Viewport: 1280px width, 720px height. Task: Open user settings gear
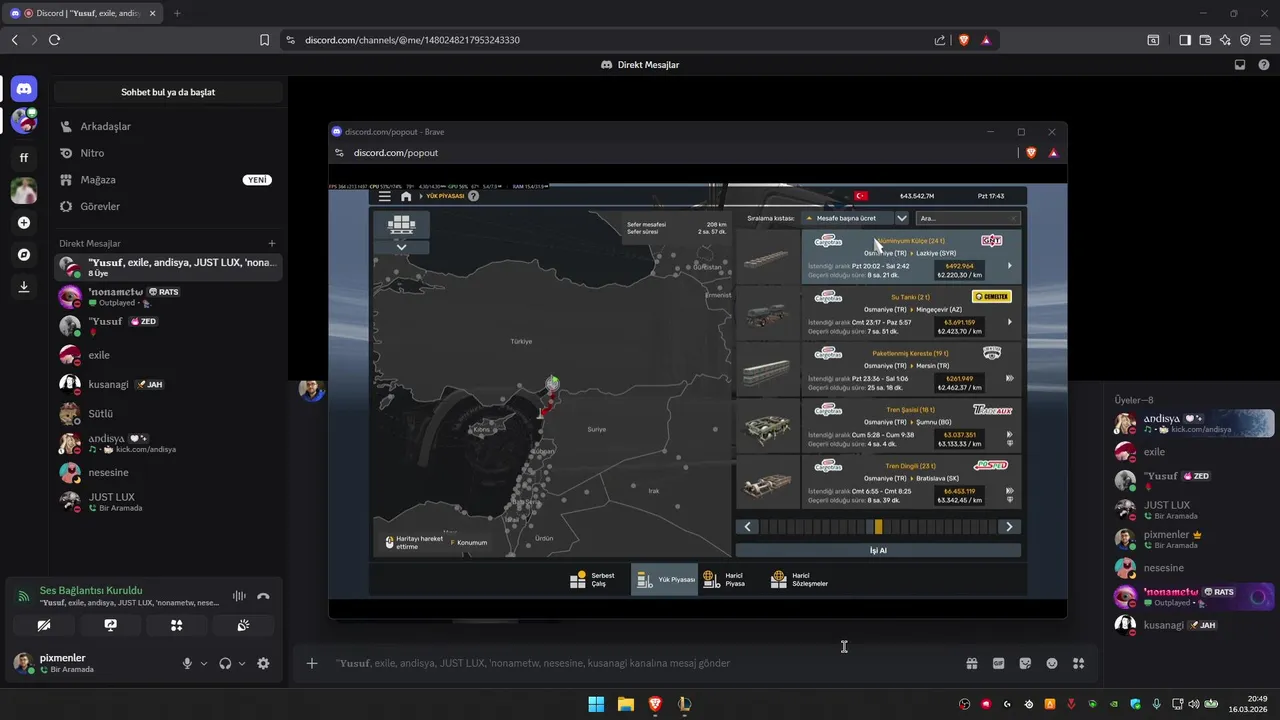(263, 663)
